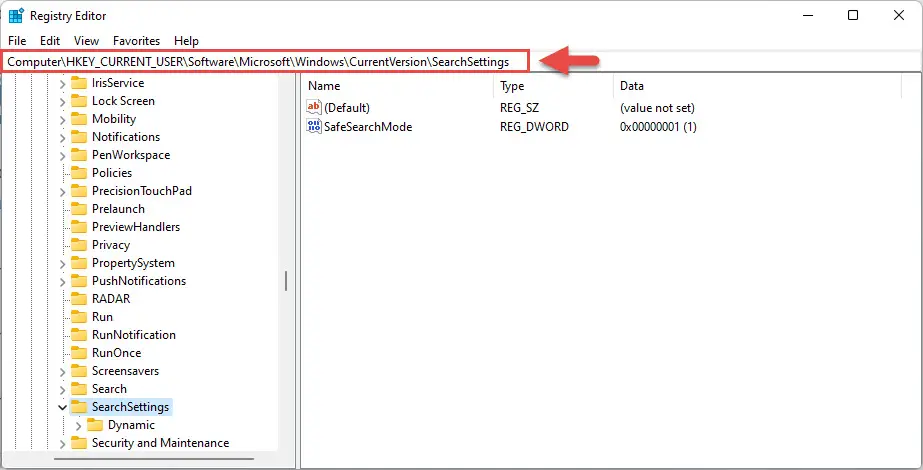Select the Policies folder icon

79,173
